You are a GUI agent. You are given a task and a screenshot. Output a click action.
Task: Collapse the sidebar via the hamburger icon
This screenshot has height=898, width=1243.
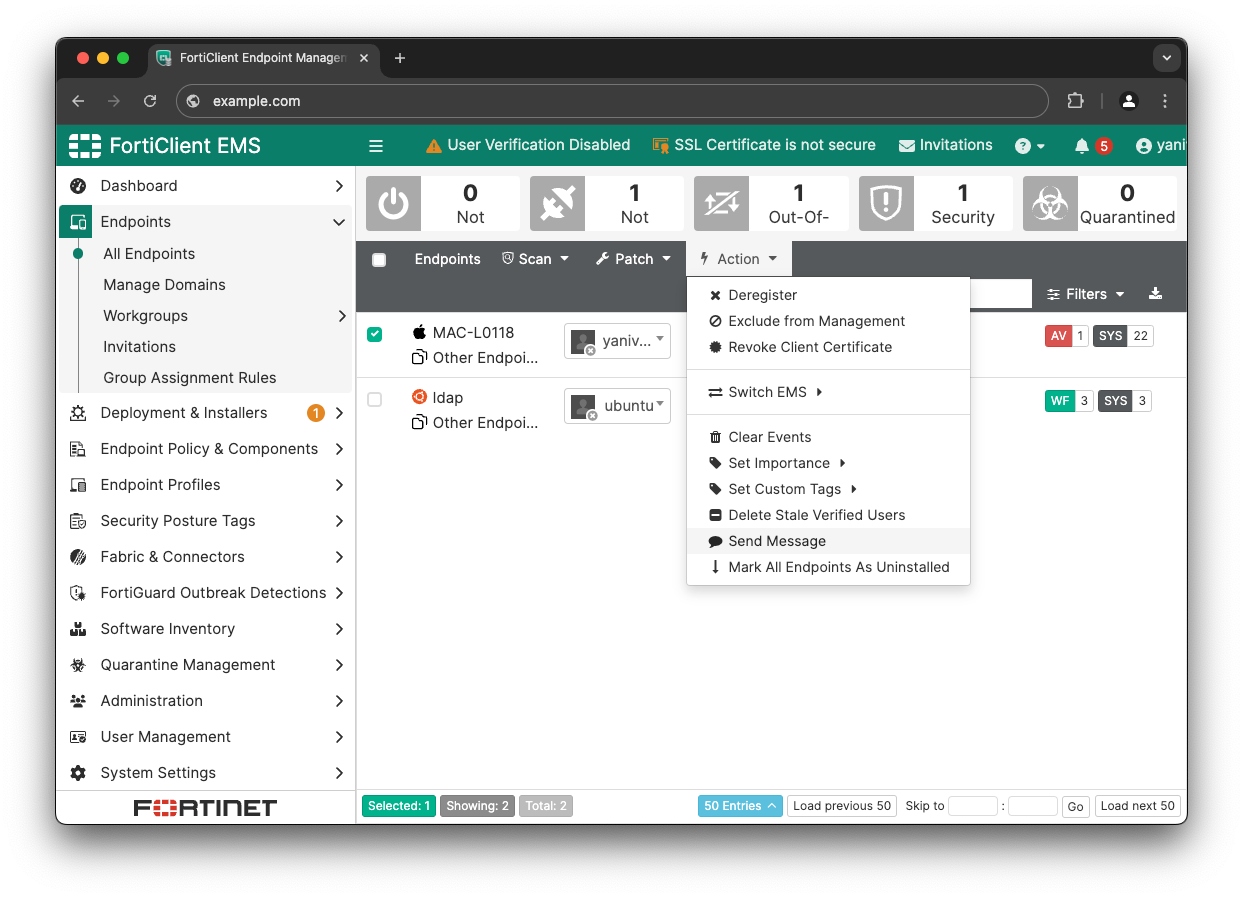[x=376, y=145]
